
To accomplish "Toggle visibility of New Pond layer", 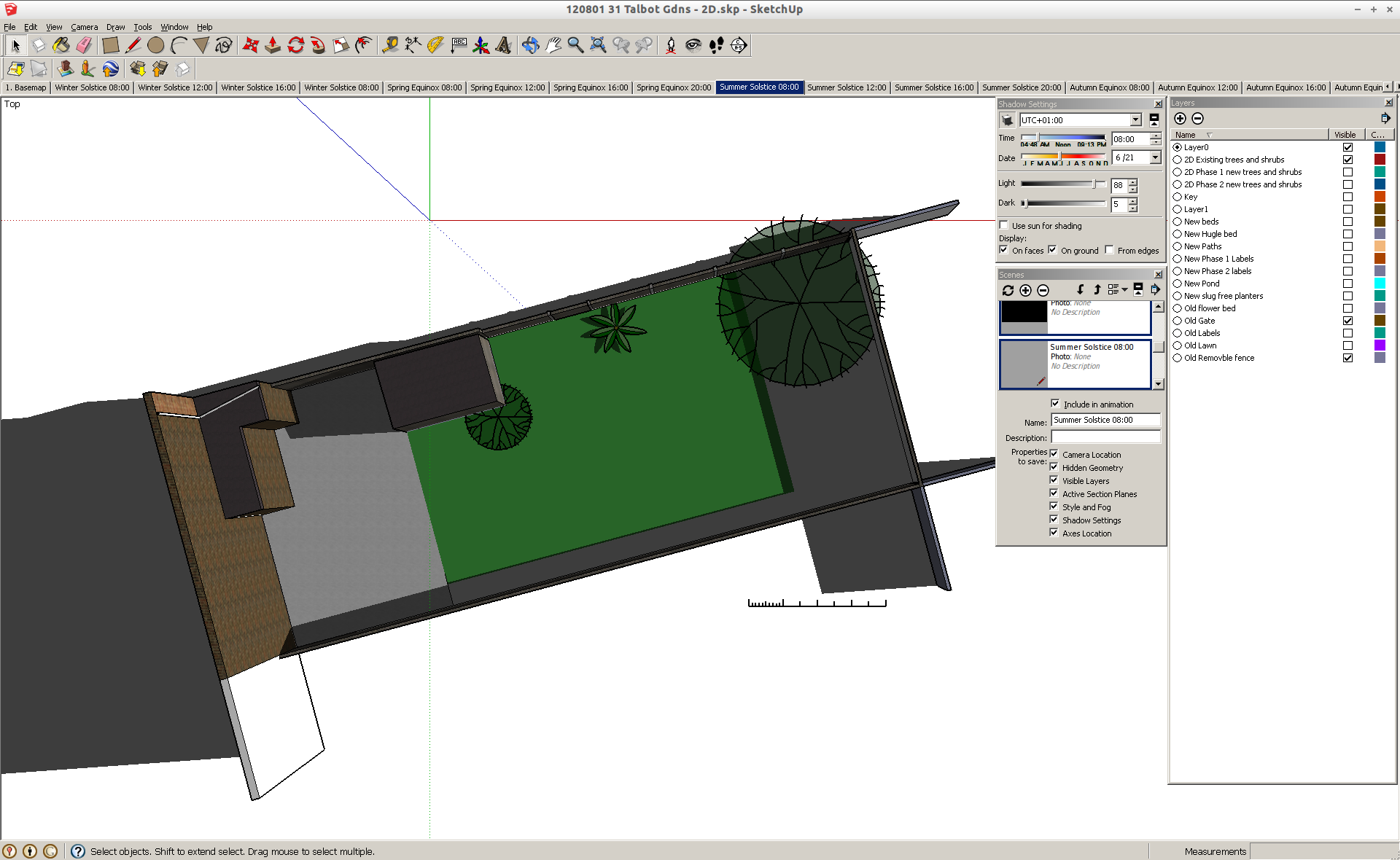I will click(x=1347, y=284).
